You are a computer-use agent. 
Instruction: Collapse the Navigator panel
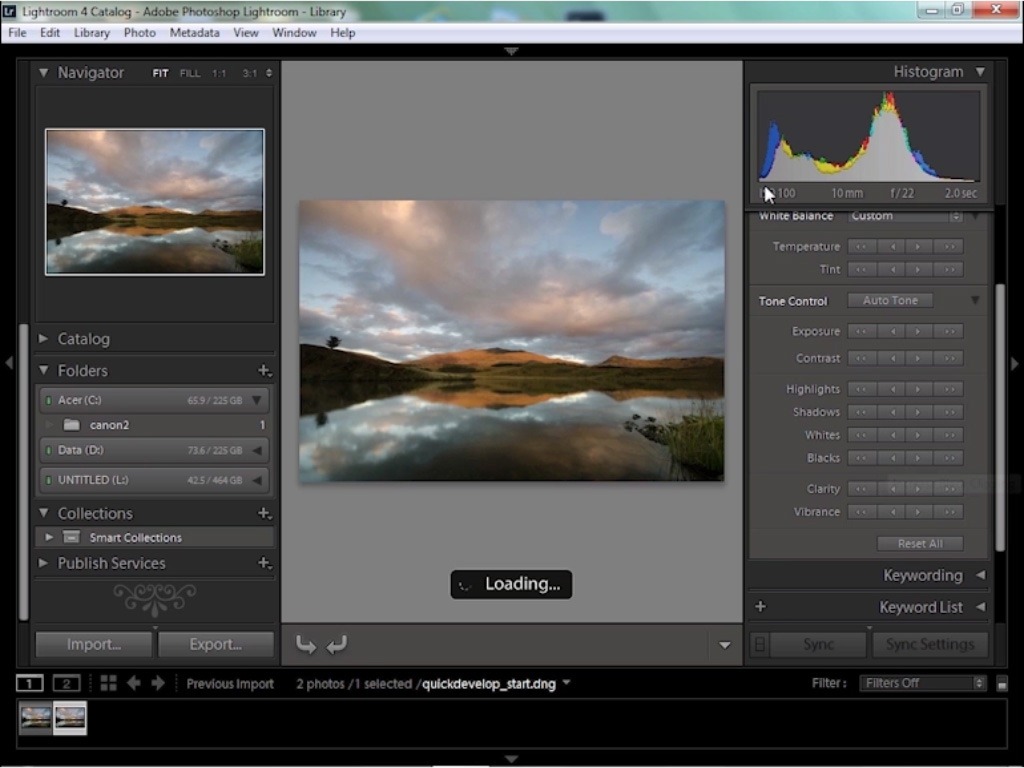point(43,72)
